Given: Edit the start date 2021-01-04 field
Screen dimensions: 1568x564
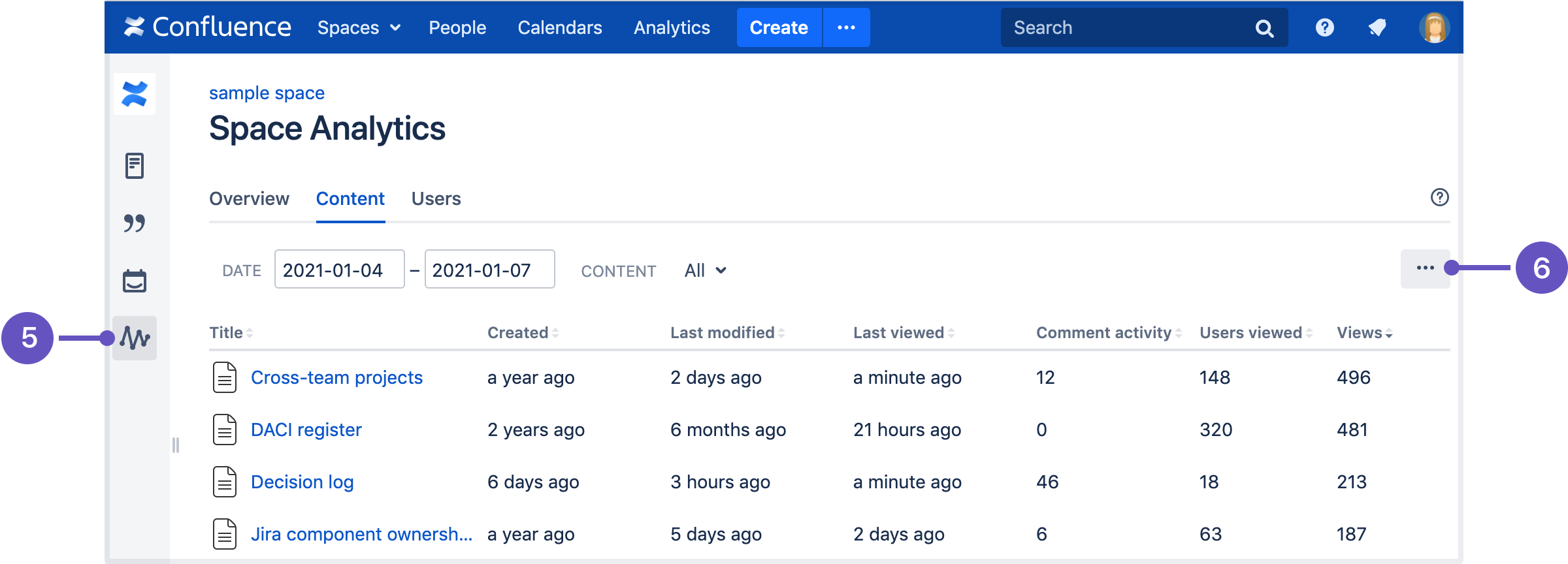Looking at the screenshot, I should click(340, 269).
